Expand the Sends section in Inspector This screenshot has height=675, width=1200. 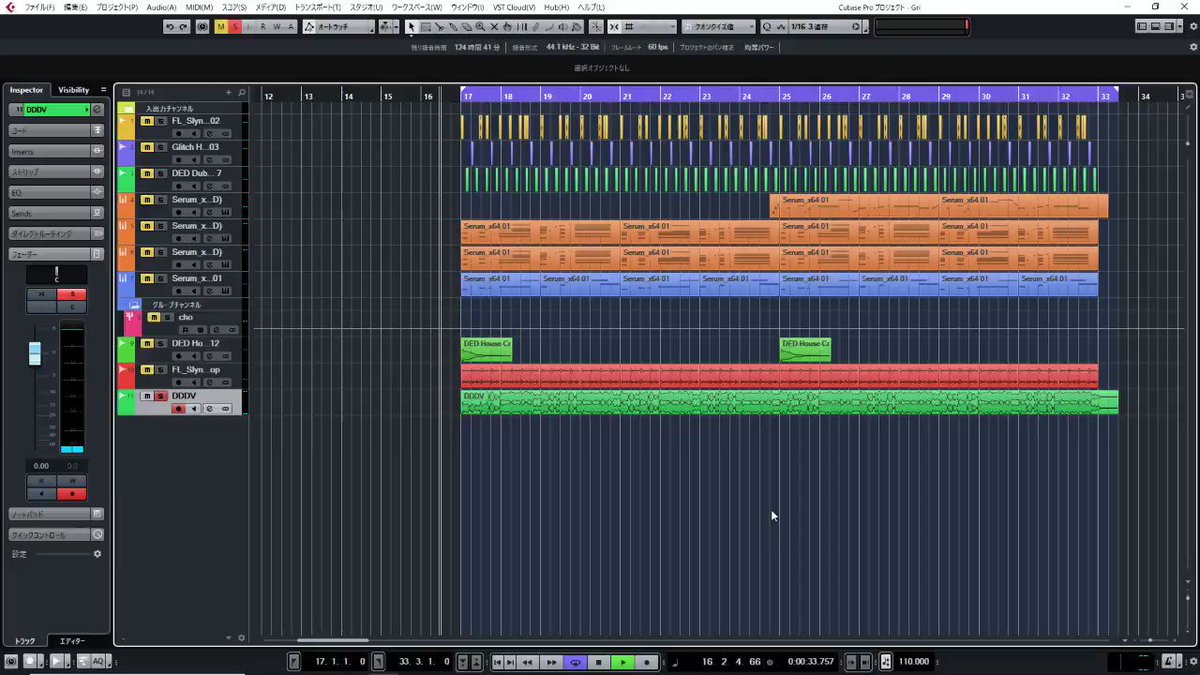click(56, 213)
